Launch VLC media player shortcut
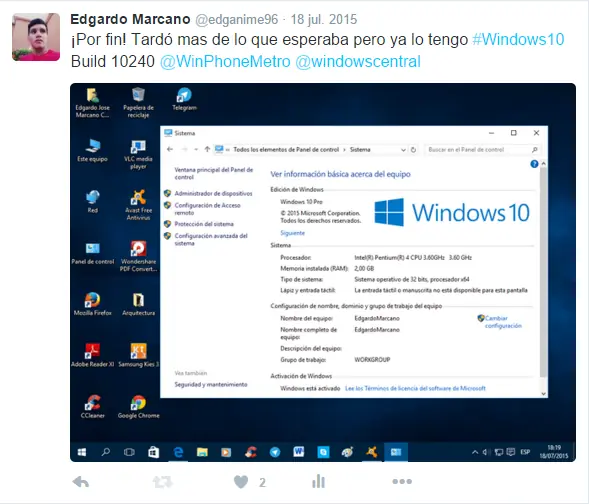 [138, 154]
